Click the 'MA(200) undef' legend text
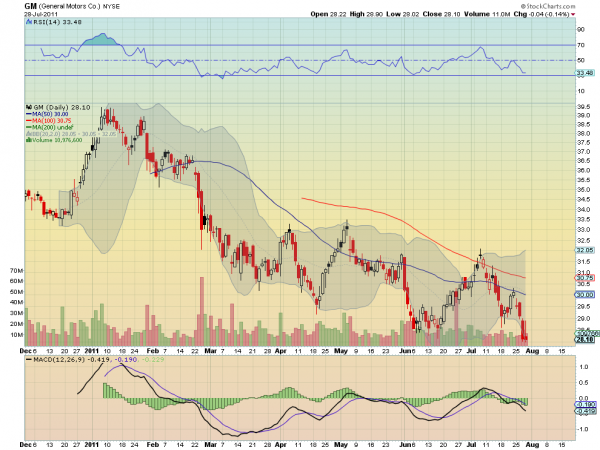This screenshot has height=450, width=600. click(x=52, y=127)
